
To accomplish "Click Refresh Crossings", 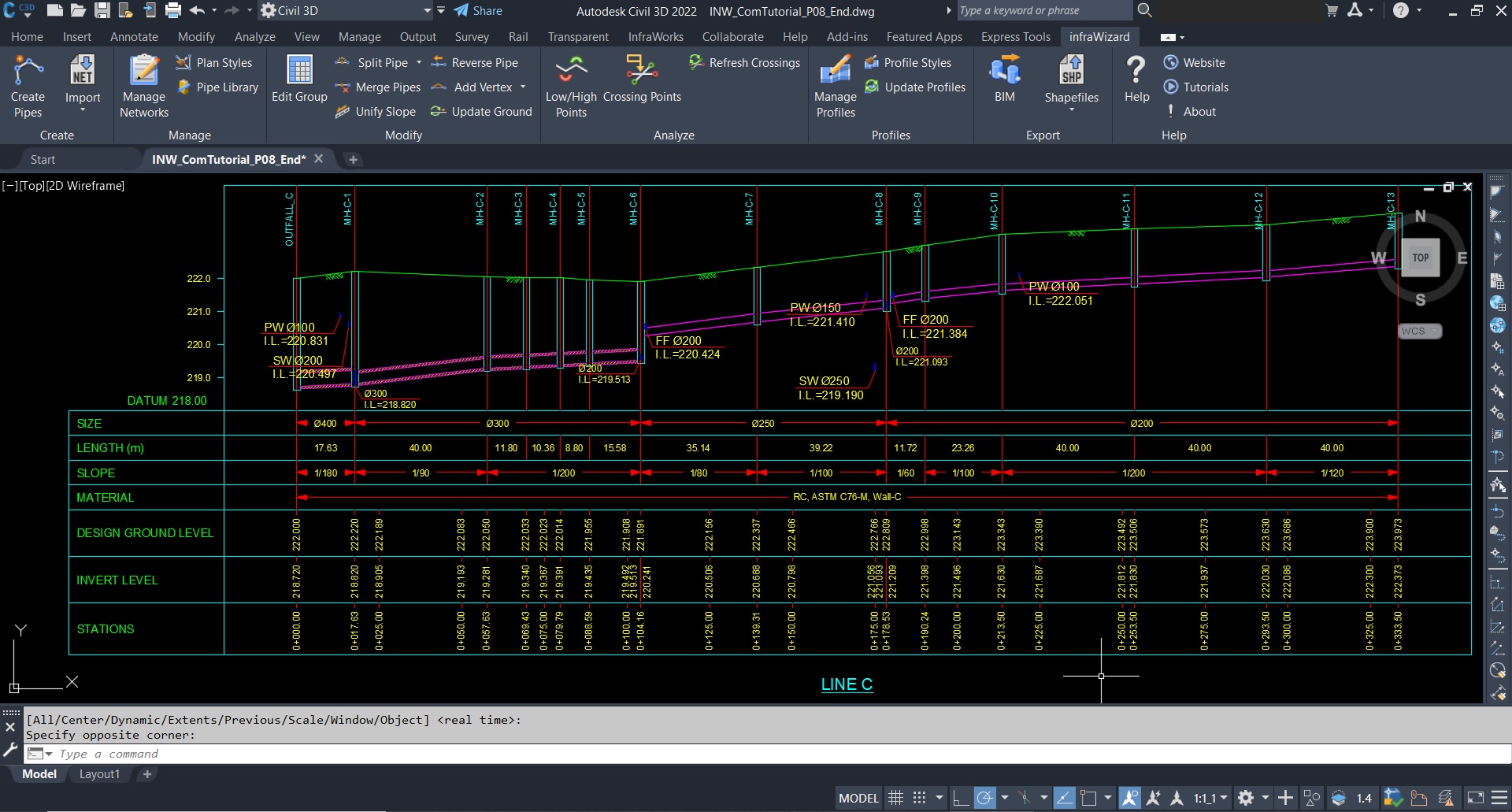I will tap(745, 63).
